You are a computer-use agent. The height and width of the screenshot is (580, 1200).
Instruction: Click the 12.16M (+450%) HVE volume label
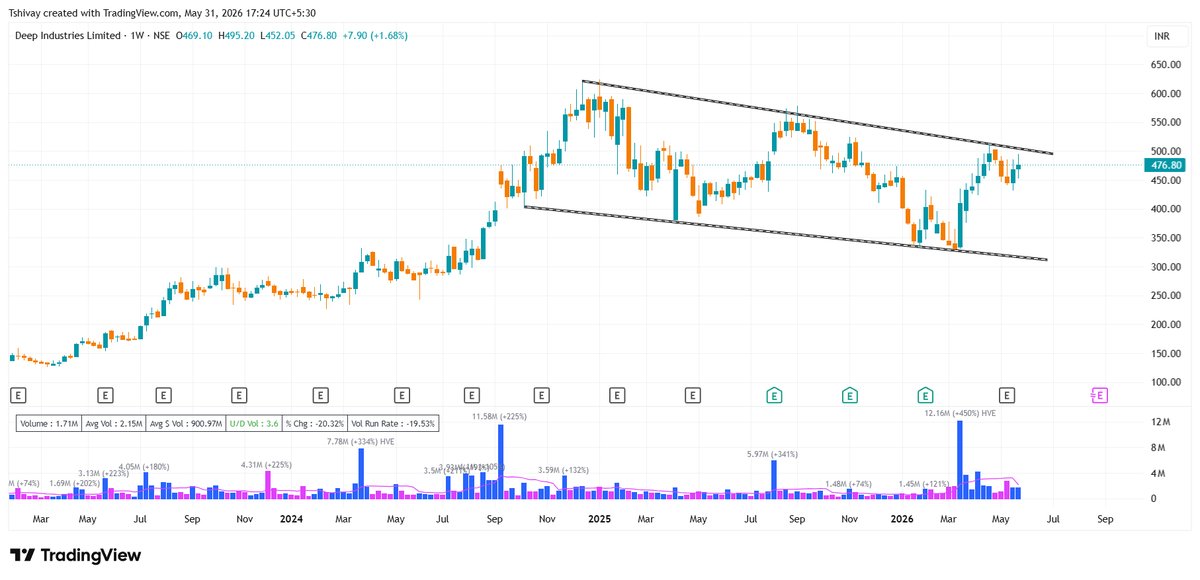[x=960, y=413]
